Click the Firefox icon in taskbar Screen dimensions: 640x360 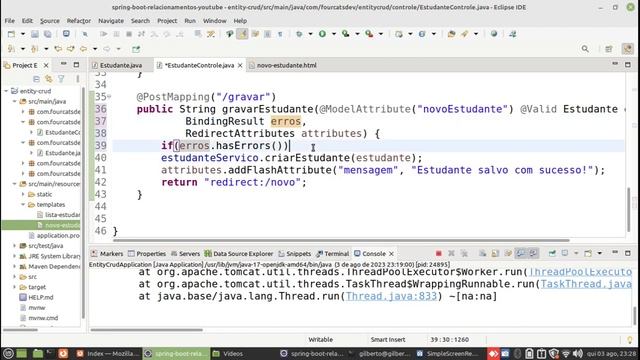[63, 353]
